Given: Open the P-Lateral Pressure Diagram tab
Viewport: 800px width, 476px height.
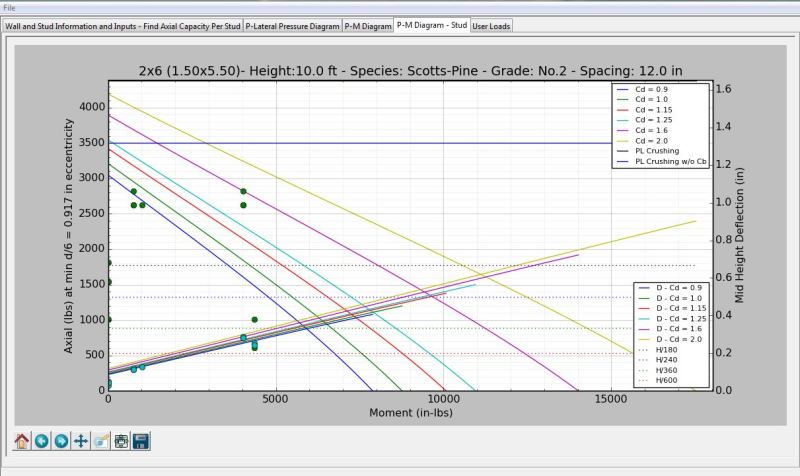Looking at the screenshot, I should click(292, 26).
